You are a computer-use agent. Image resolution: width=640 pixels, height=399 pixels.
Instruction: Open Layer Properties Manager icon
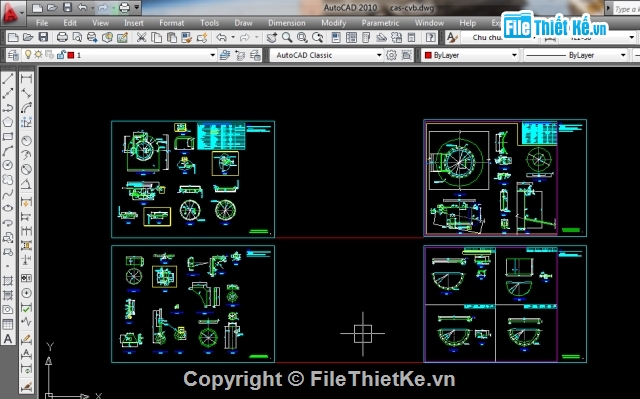pyautogui.click(x=13, y=55)
